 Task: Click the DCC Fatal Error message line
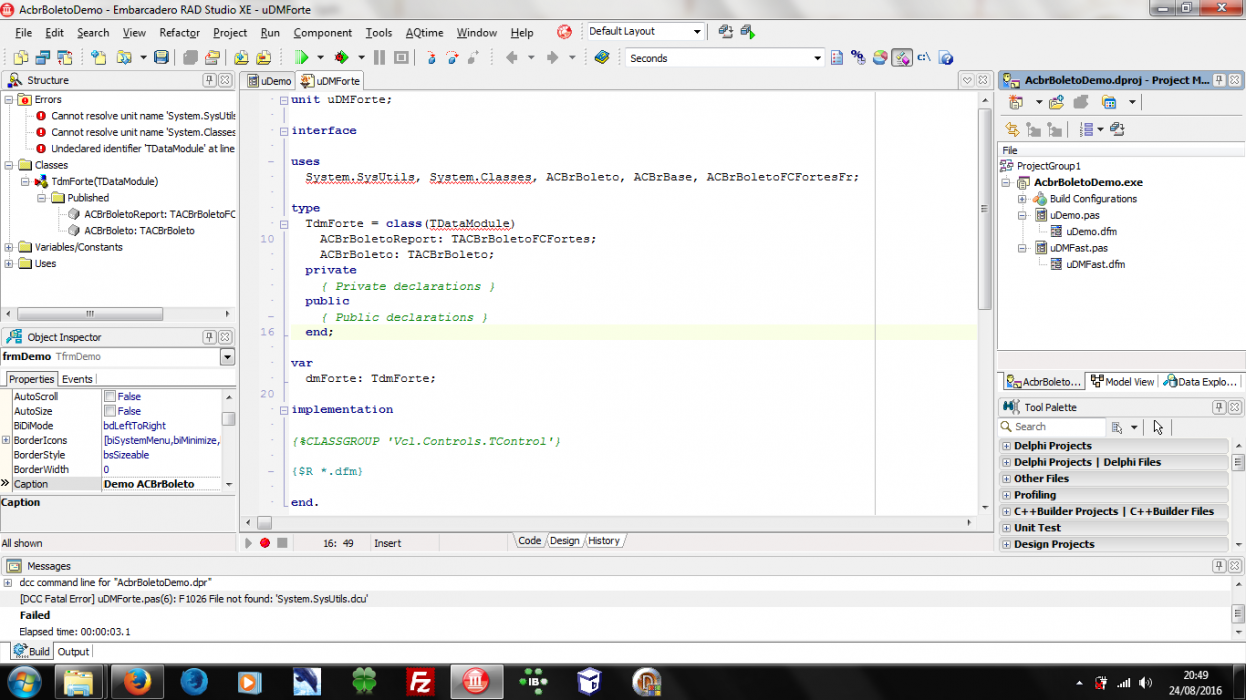(x=194, y=598)
